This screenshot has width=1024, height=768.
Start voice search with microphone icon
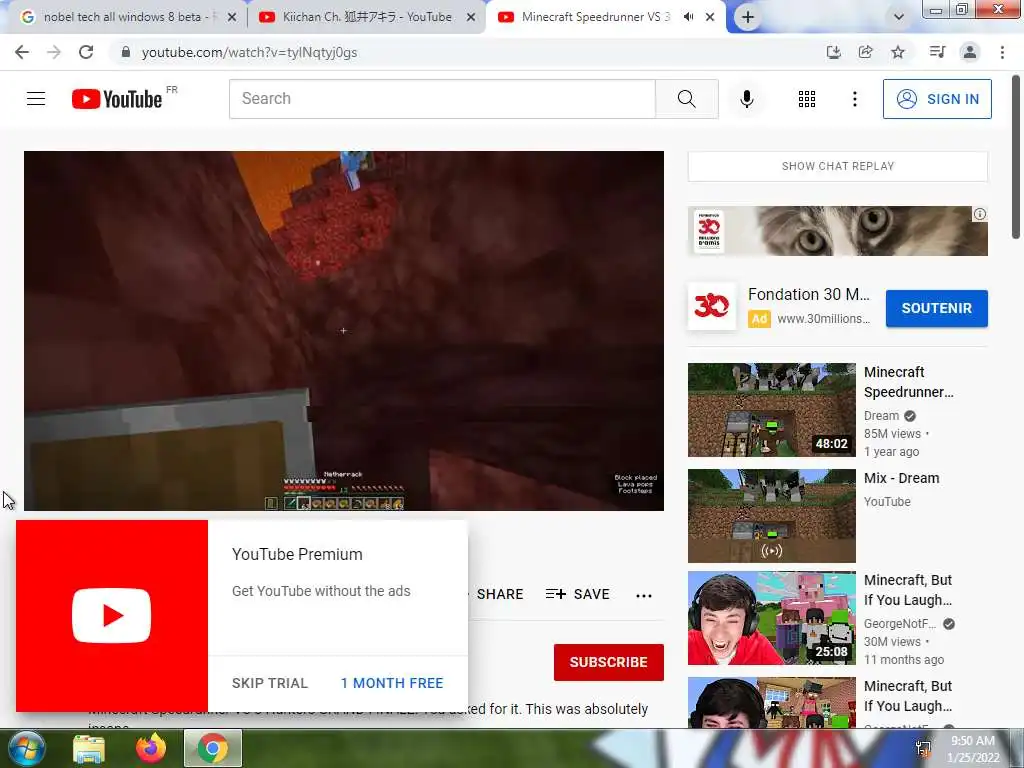(x=746, y=99)
